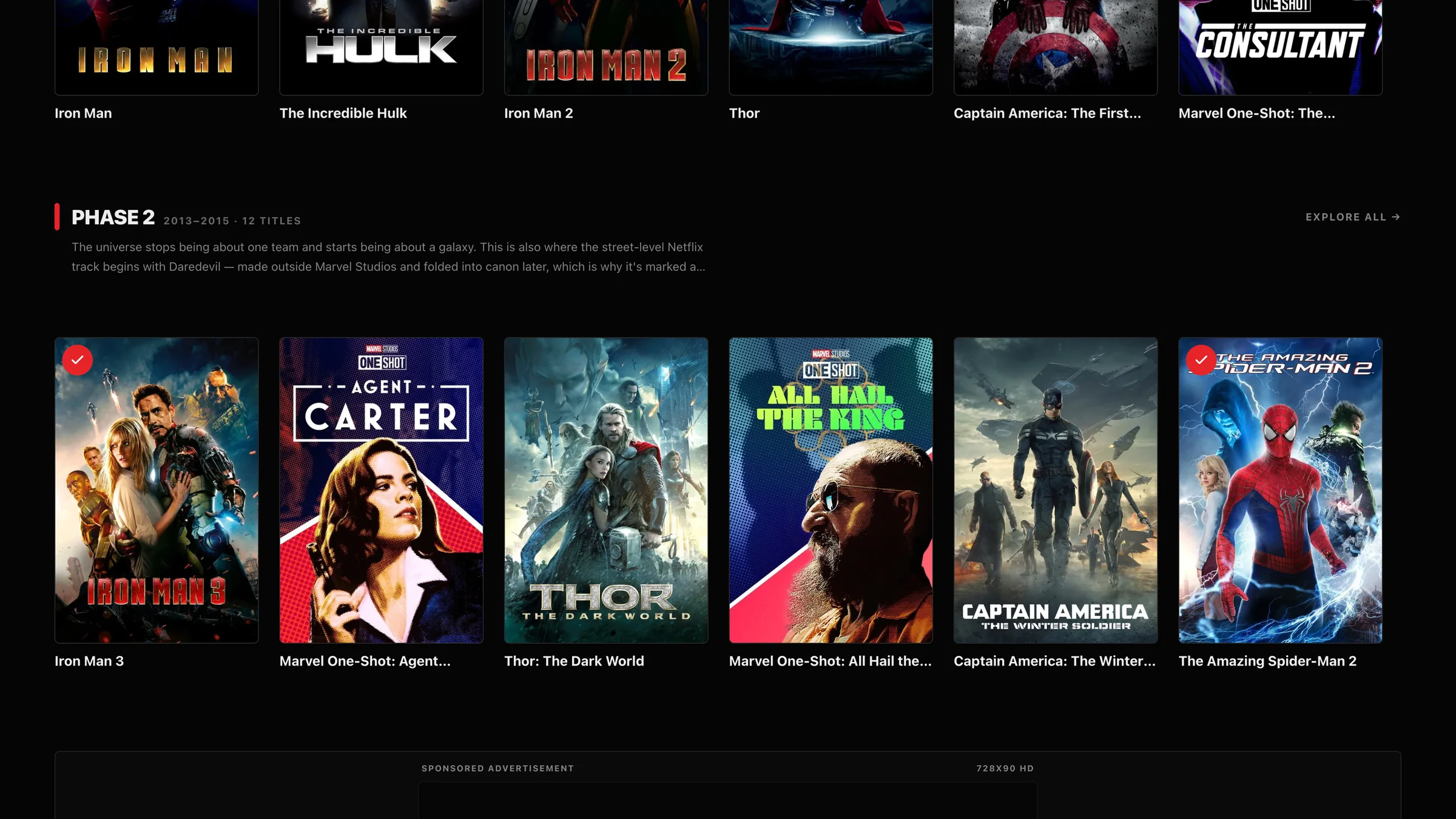Click Captain America: The First... title

(1047, 113)
